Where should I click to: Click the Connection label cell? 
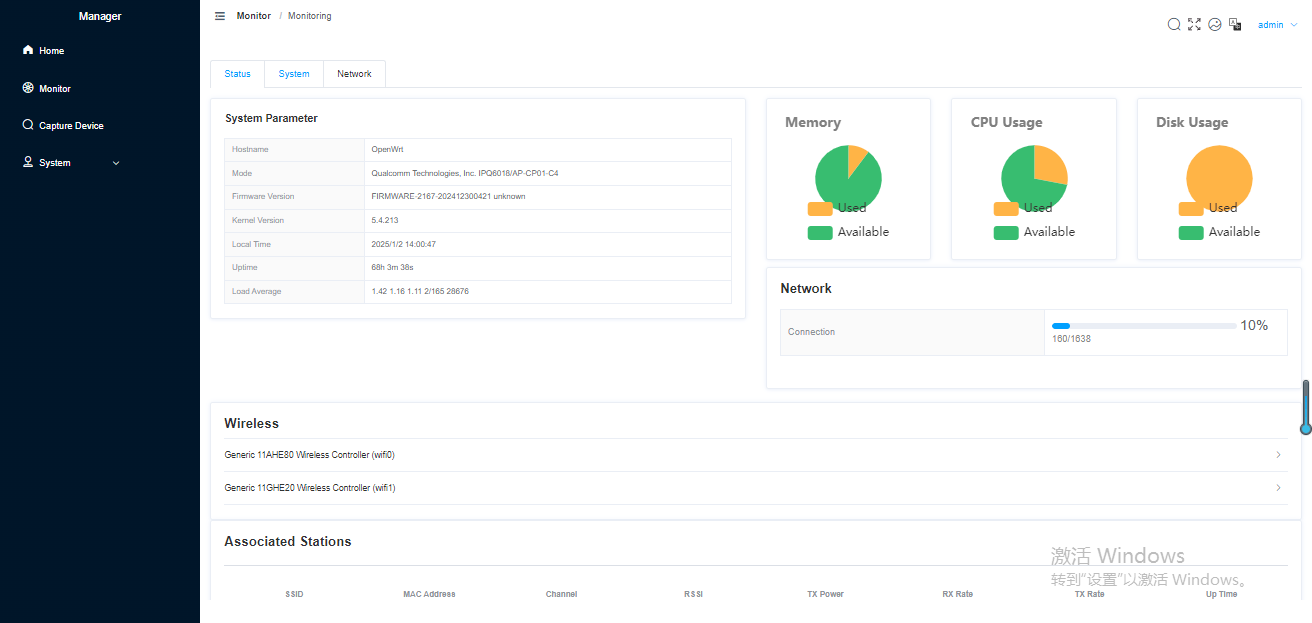912,332
